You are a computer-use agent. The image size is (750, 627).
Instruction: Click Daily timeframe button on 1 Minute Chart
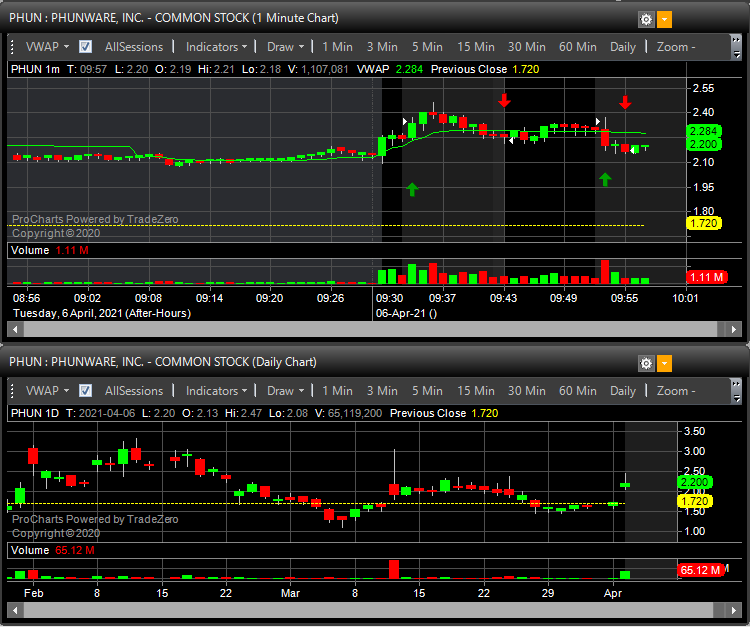tap(623, 47)
